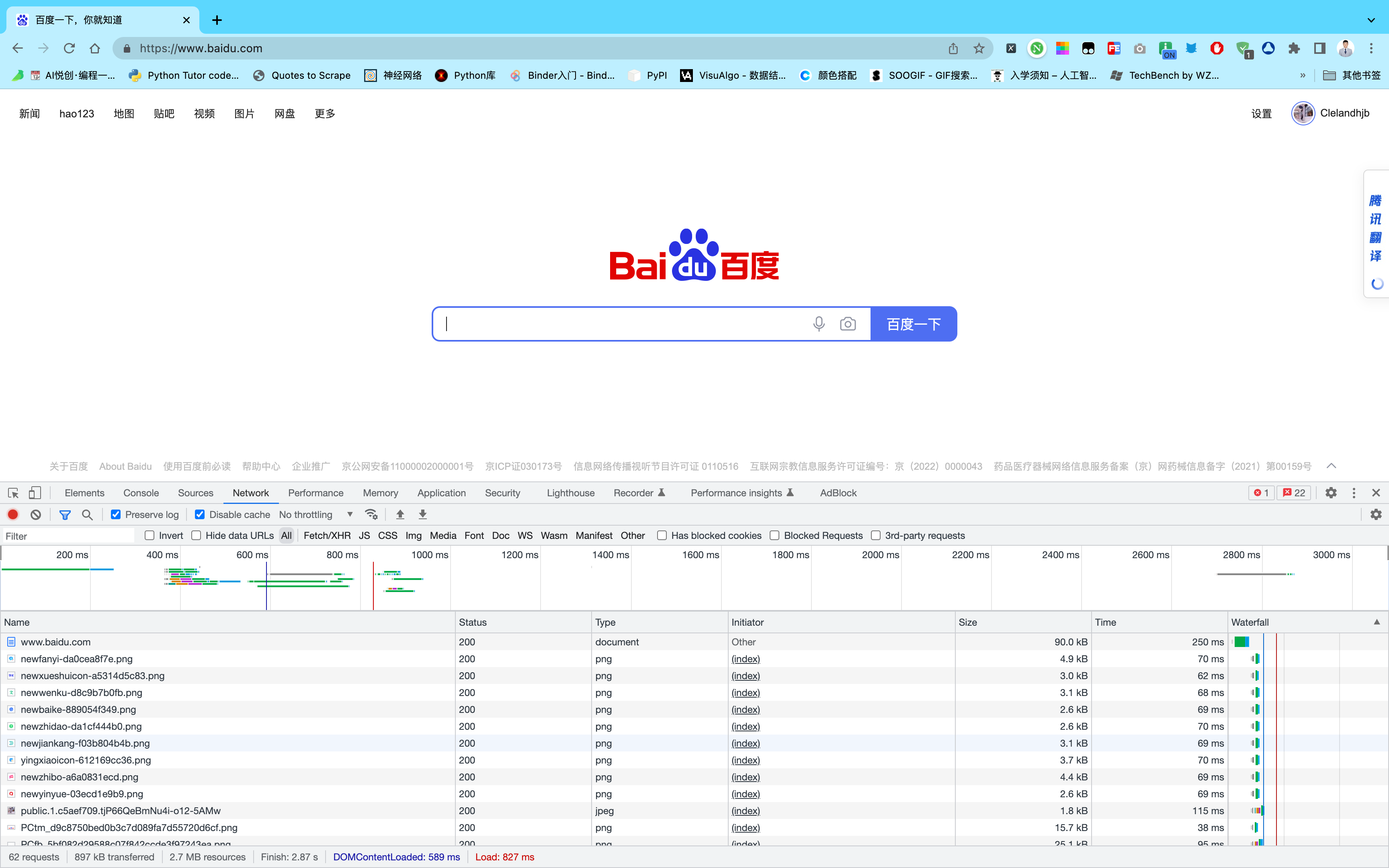Screen dimensions: 1389x868
Task: Stop recording network log
Action: point(13,514)
